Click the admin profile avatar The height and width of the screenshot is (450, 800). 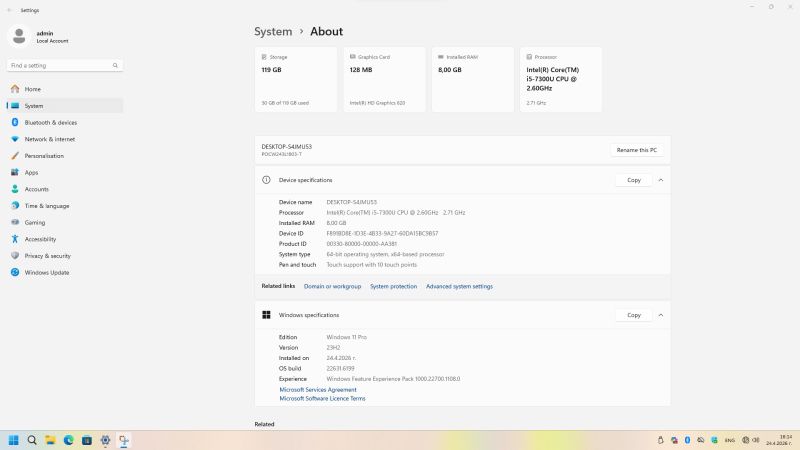point(19,36)
